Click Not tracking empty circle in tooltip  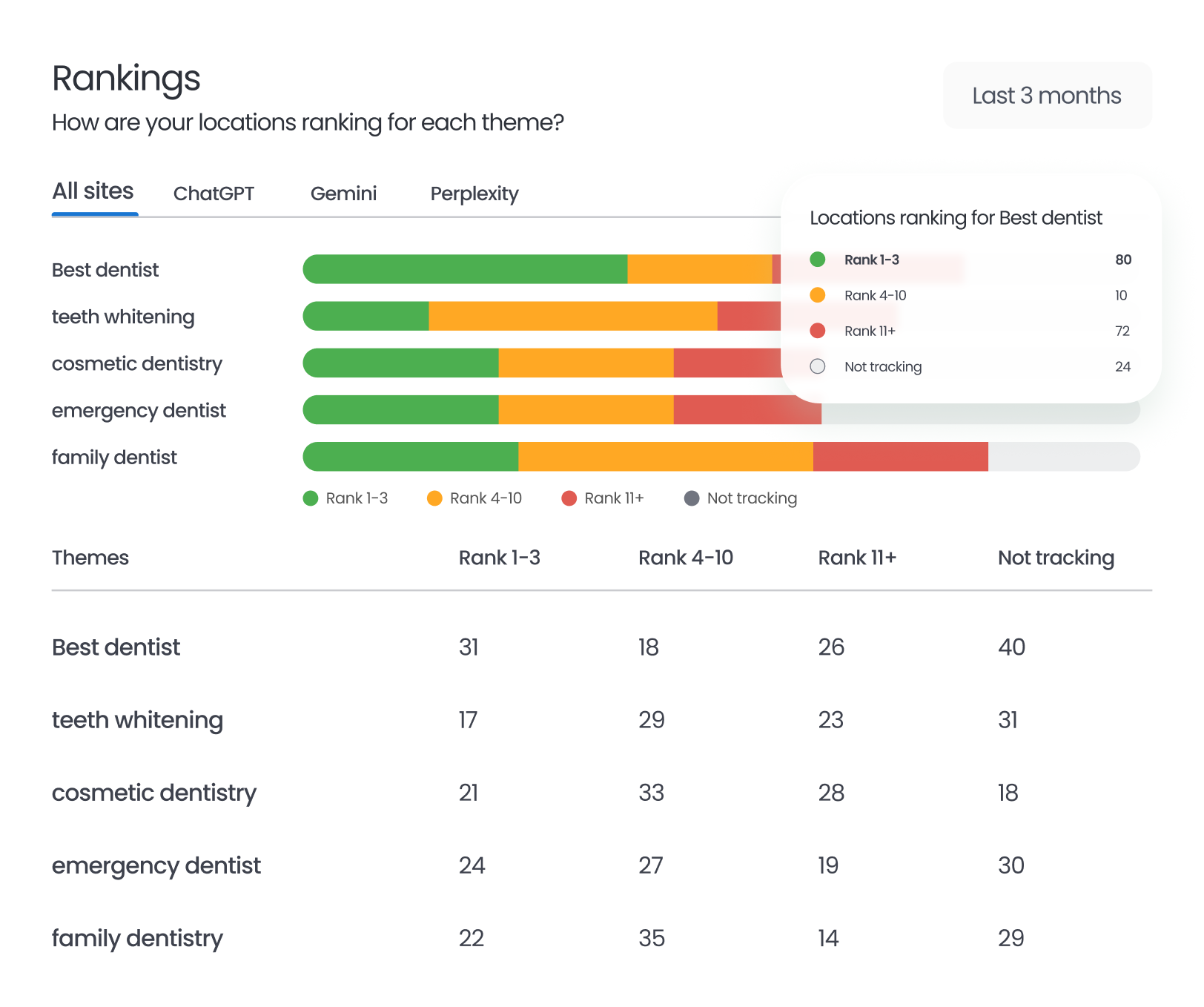coord(818,366)
